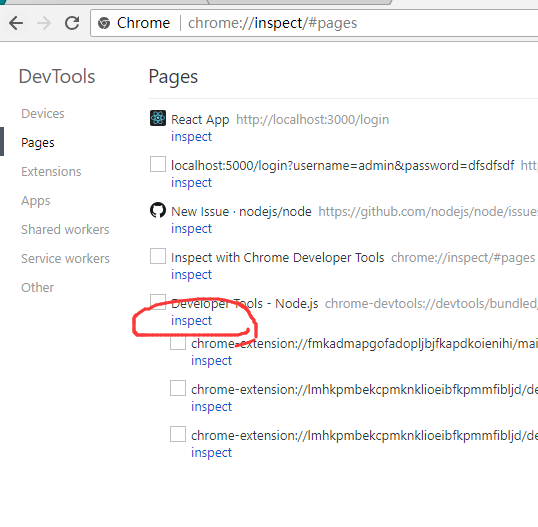Click the chrome-devtools://devtools/bundled URL text
538x527 pixels.
[x=431, y=304]
